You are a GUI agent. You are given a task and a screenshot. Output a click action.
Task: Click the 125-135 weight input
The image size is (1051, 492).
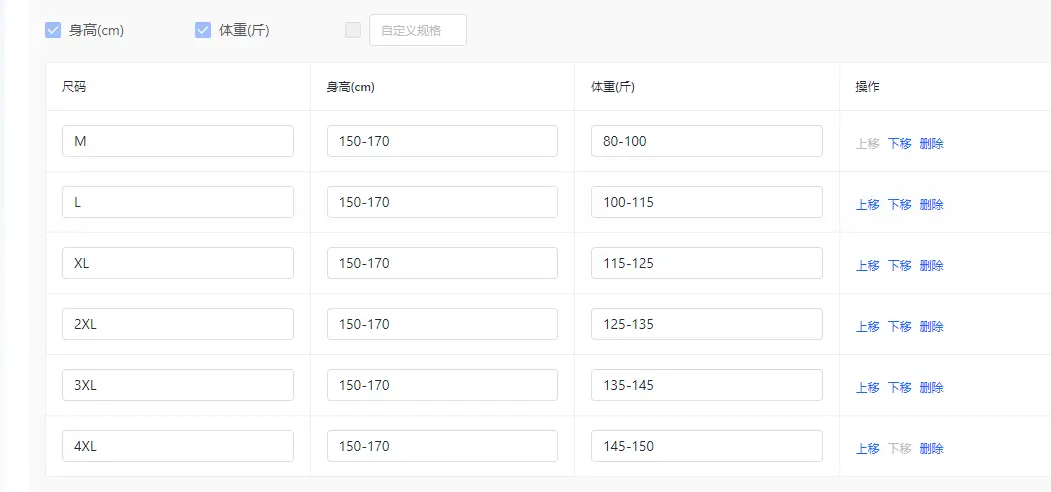(x=706, y=324)
